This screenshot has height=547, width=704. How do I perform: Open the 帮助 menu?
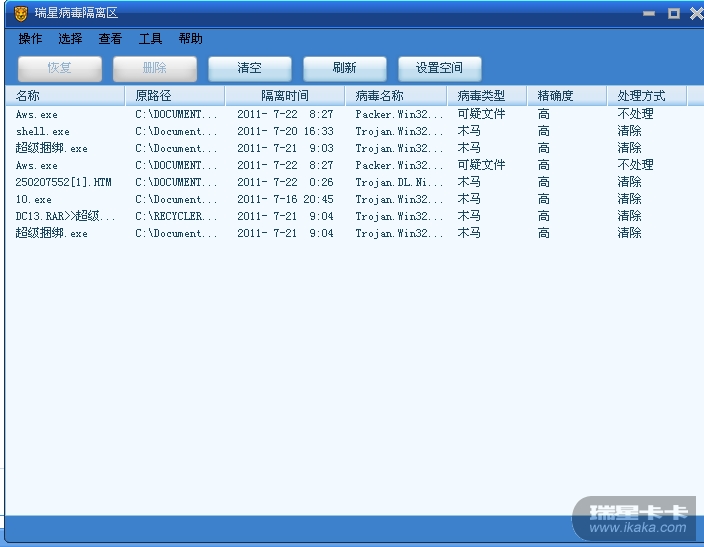[x=190, y=39]
